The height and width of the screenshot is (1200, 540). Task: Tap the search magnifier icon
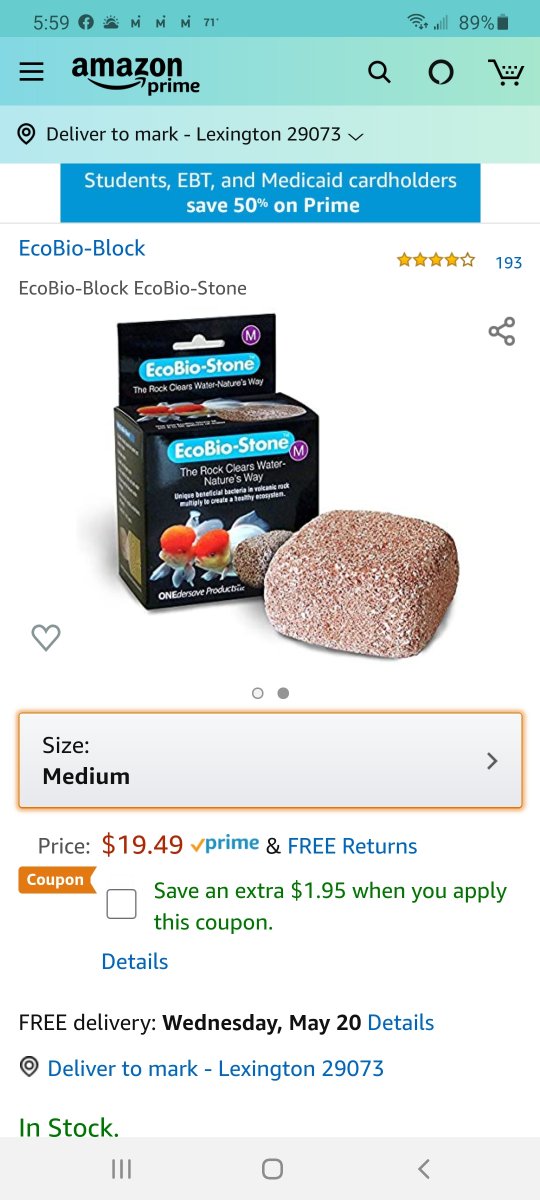379,72
